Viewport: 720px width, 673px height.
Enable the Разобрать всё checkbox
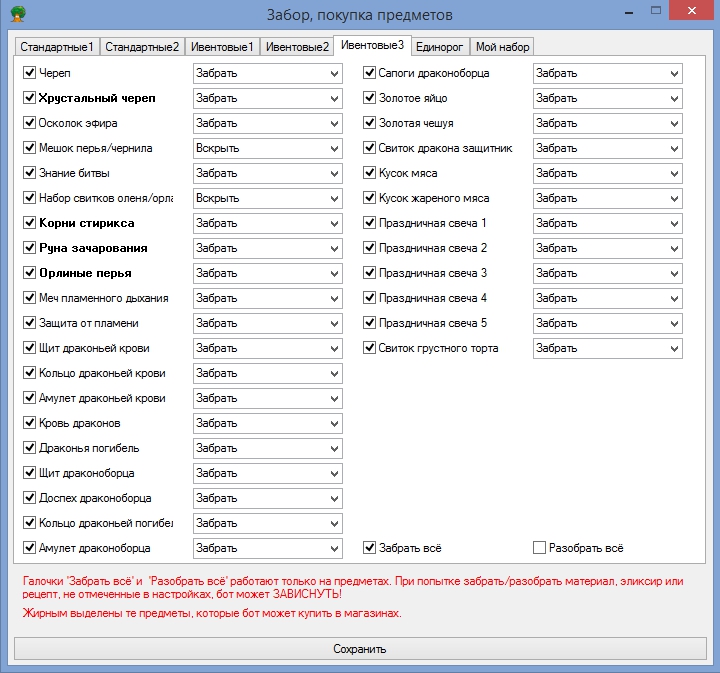click(x=539, y=548)
